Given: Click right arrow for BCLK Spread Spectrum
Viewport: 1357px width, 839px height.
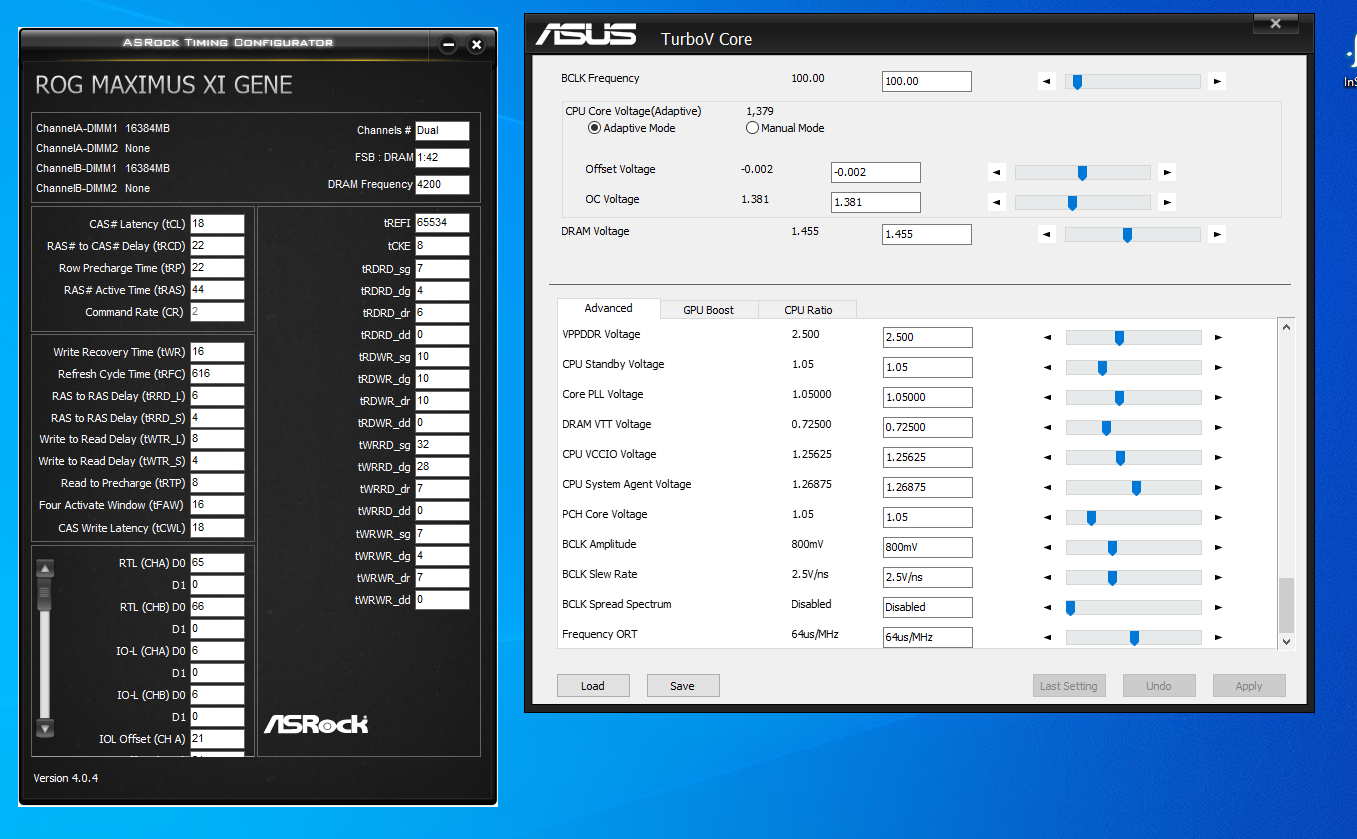Looking at the screenshot, I should [1218, 608].
